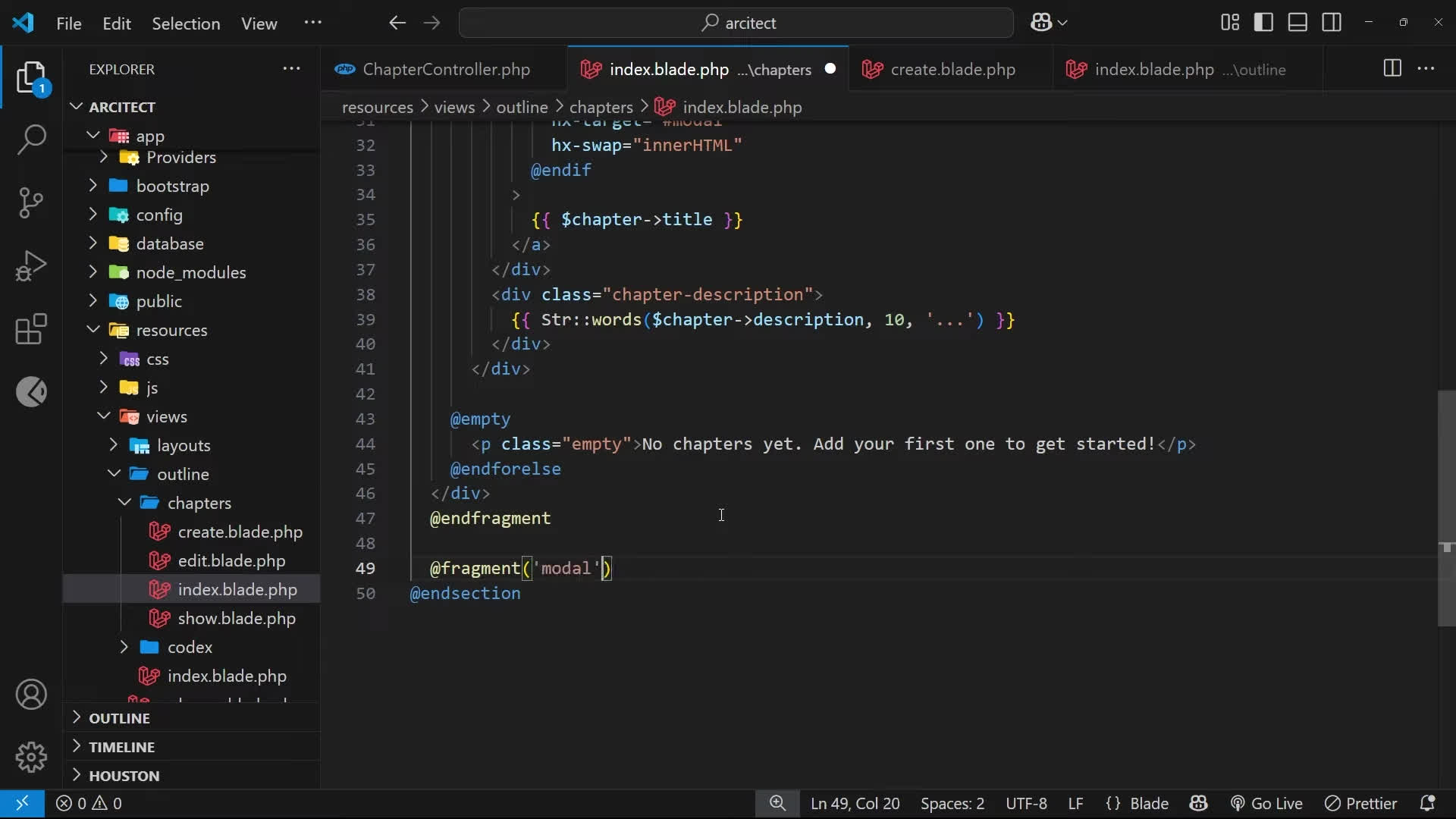Screen dimensions: 1456x819
Task: Toggle the primary side bar visibility
Action: (1263, 23)
